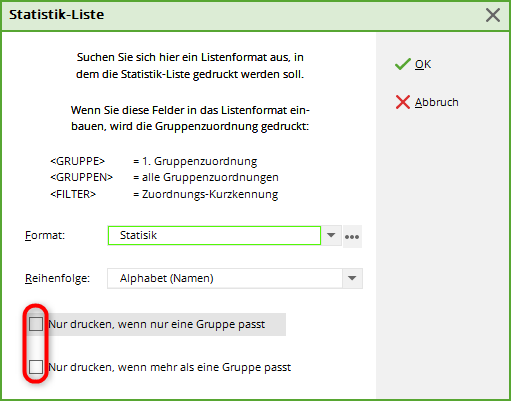Click label text 'Nur drucken, wenn nur eine Gruppe passt'
This screenshot has width=511, height=401.
(157, 324)
